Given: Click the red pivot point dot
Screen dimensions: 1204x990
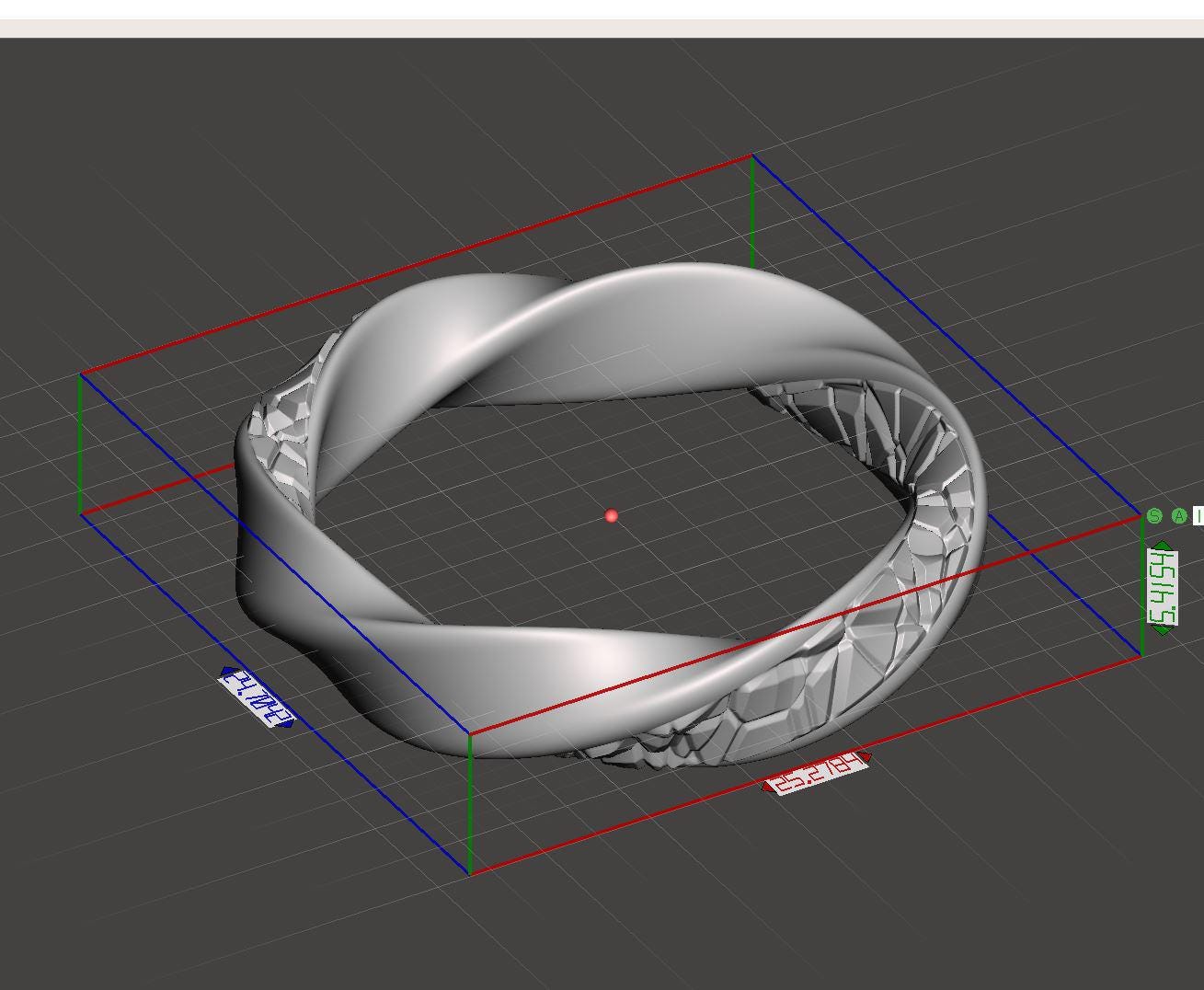Looking at the screenshot, I should pyautogui.click(x=612, y=516).
